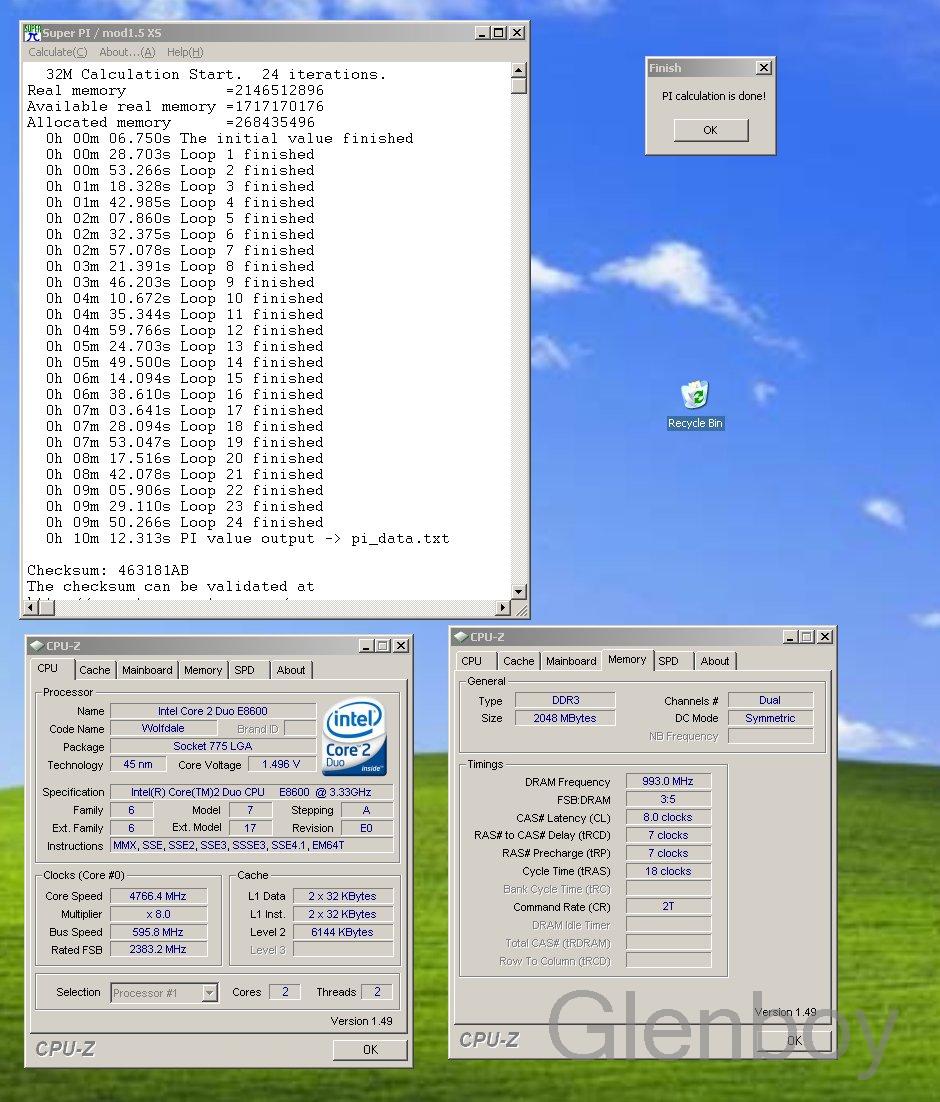Switch to SPD tab in right CPU-Z
The width and height of the screenshot is (940, 1102).
point(668,661)
